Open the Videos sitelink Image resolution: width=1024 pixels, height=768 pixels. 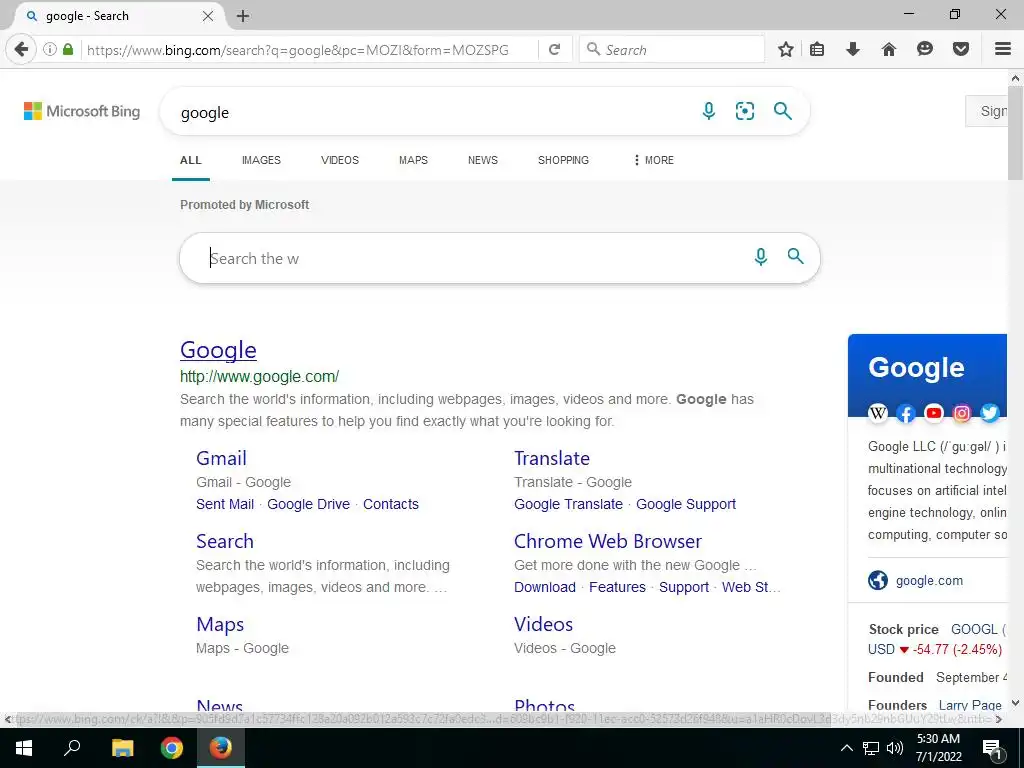(x=543, y=624)
